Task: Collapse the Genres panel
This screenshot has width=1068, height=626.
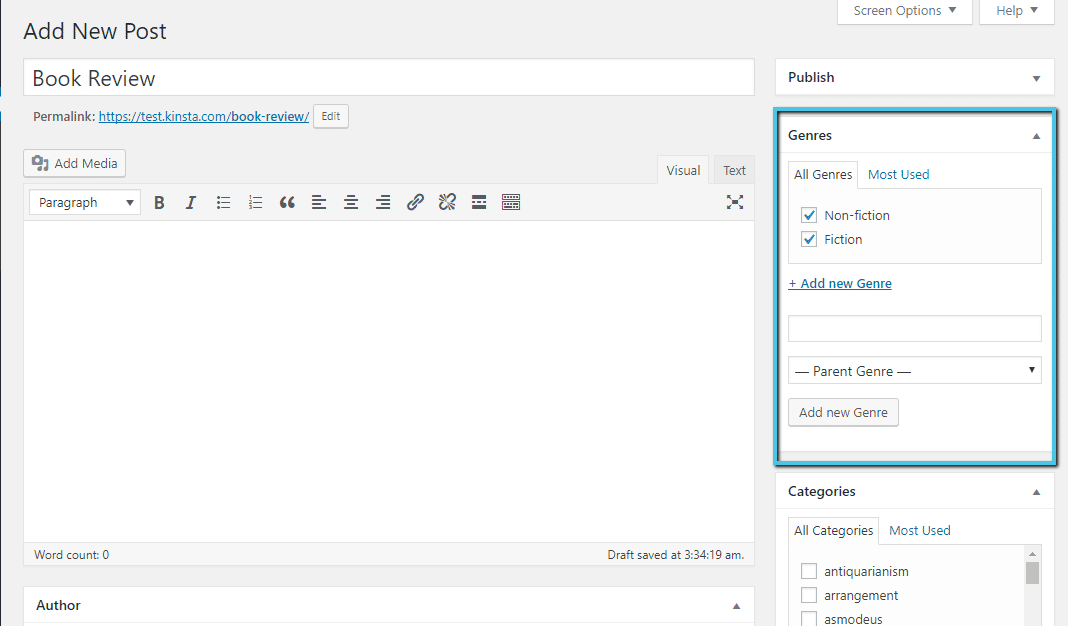Action: (1035, 134)
